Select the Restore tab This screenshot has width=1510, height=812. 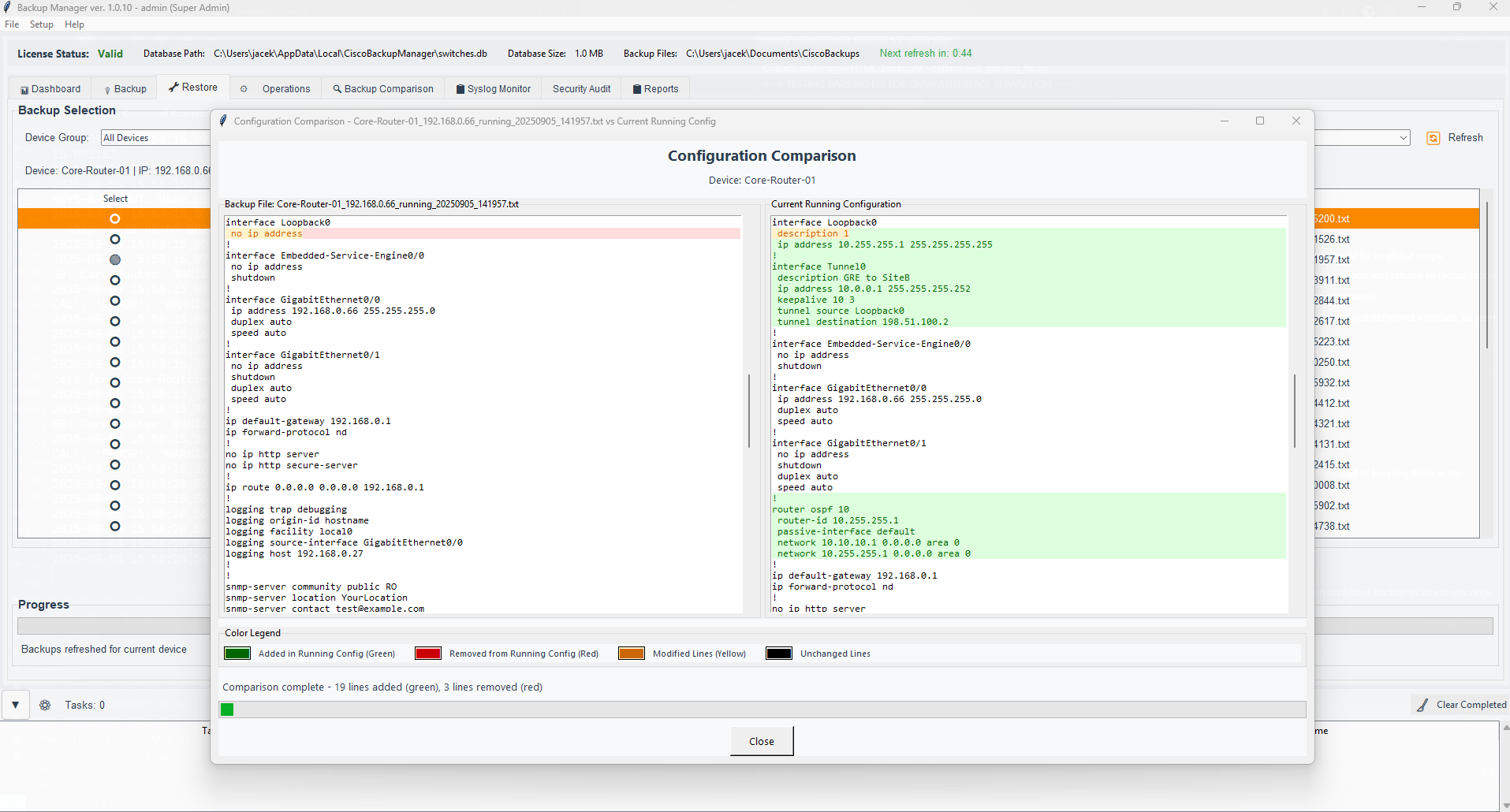193,88
